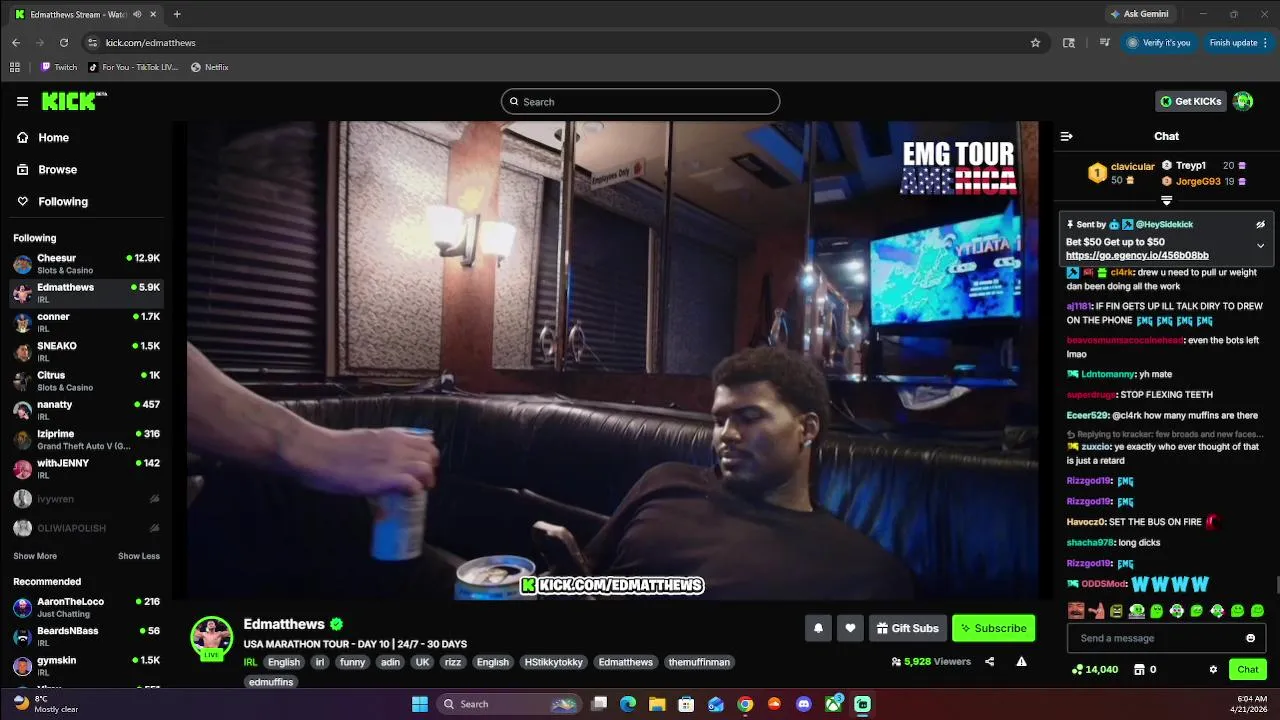1280x720 pixels.
Task: Expand following list with Show More
Action: click(35, 556)
